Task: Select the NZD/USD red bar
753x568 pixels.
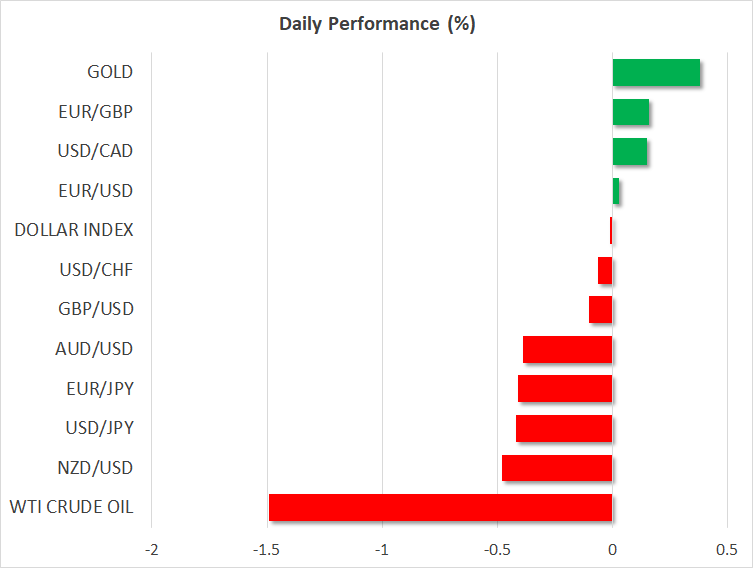Action: (557, 468)
